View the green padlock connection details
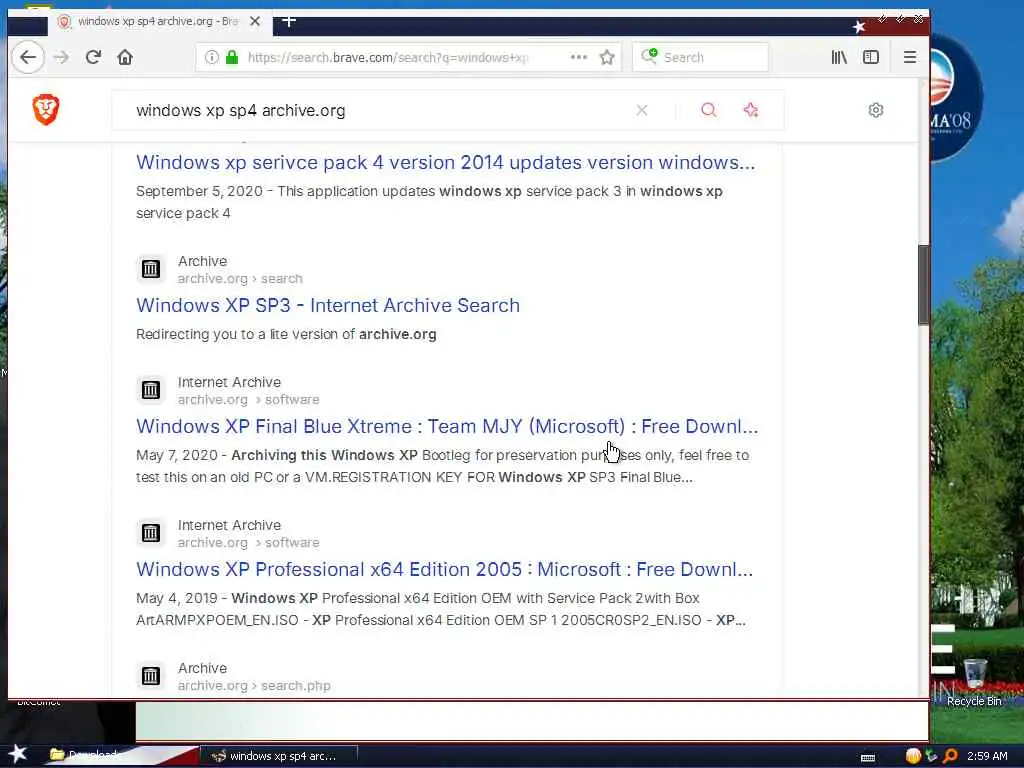 232,57
